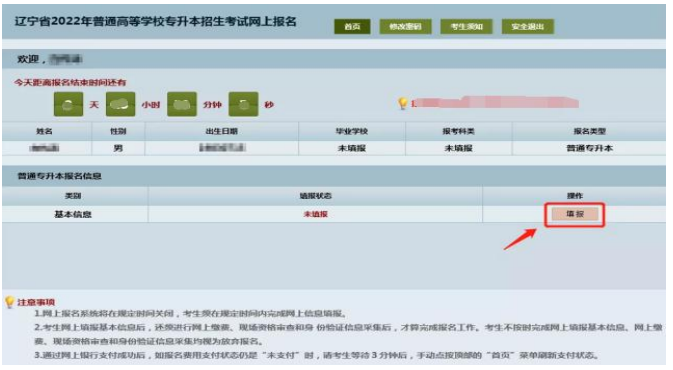Click the 普通专升本 cell under 报名类型
673x370 pixels.
click(589, 148)
